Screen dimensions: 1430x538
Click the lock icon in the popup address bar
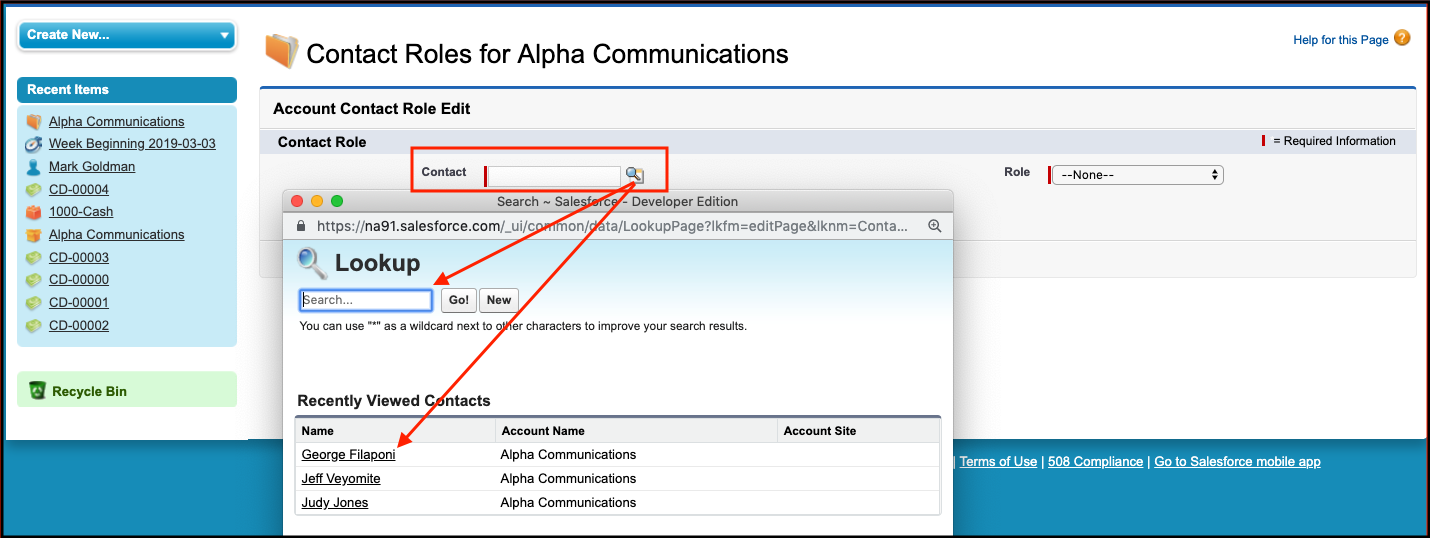click(303, 226)
